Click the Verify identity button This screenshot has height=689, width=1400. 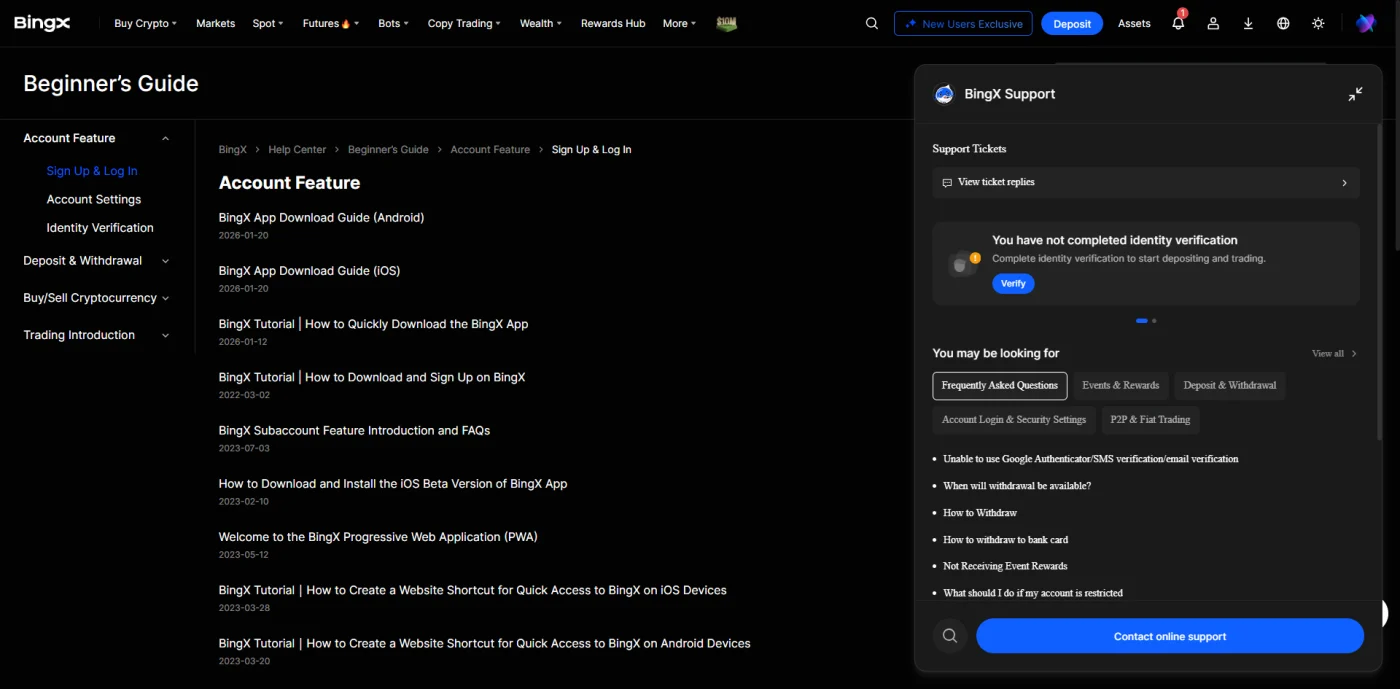click(x=1013, y=283)
